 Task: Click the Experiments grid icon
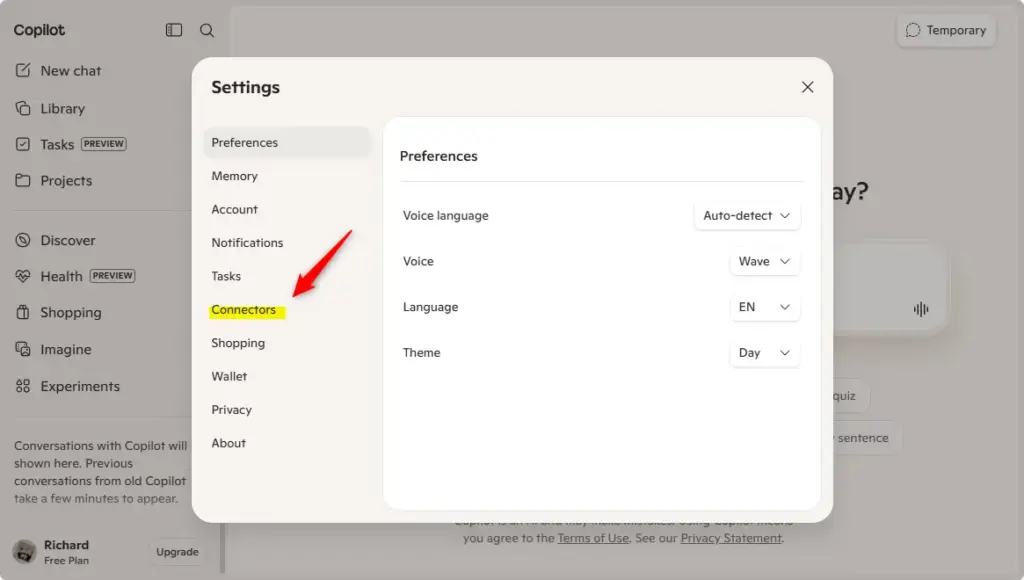23,386
